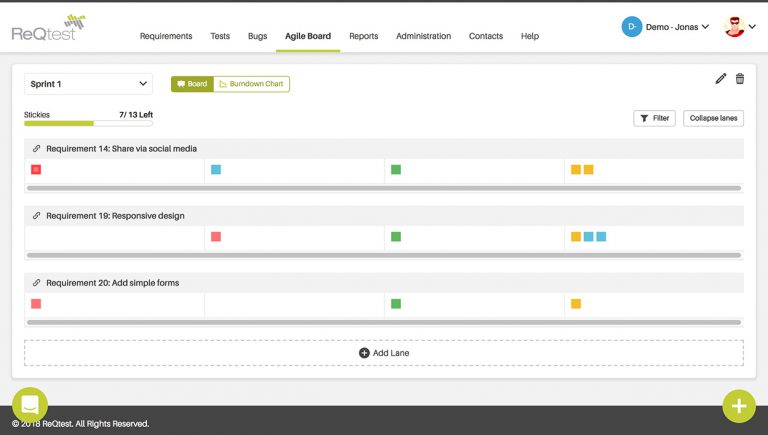Click the yellow sticky in Requirement 20 lane

point(576,304)
